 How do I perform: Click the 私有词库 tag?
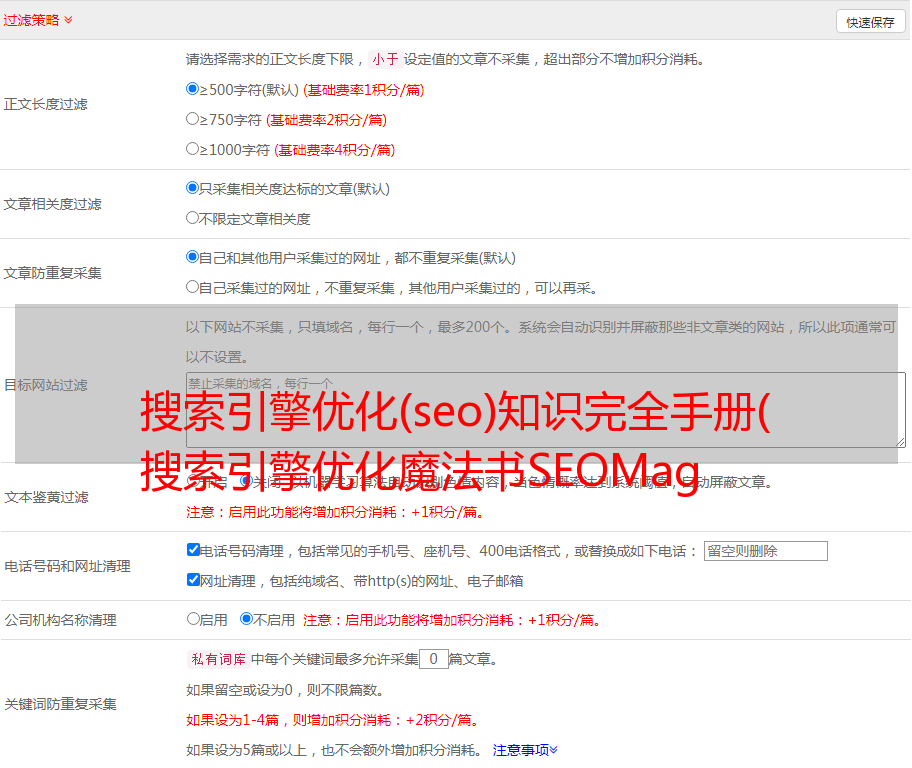pyautogui.click(x=218, y=659)
